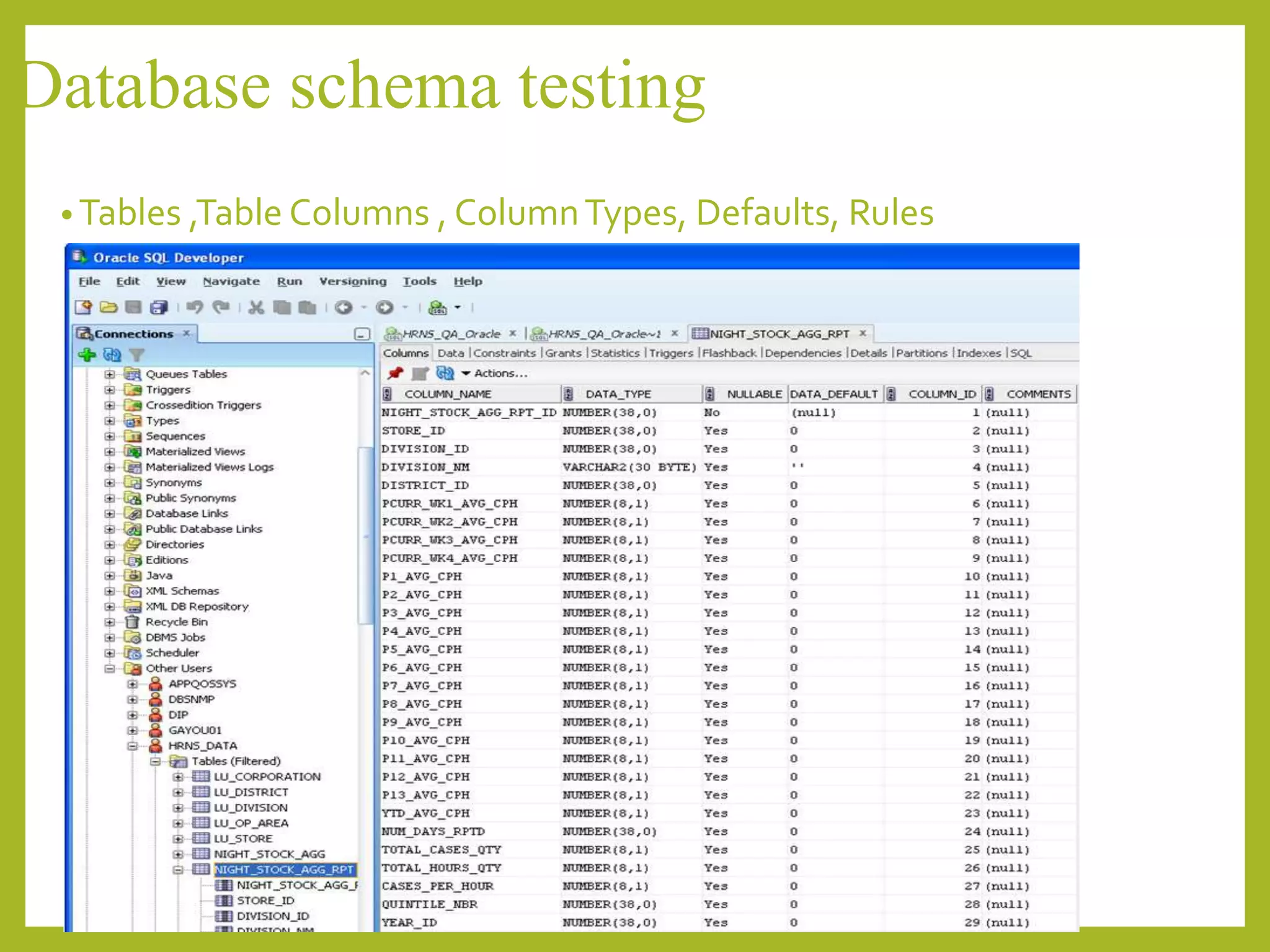1270x952 pixels.
Task: Collapse the Tables (Filtered) node
Action: (x=156, y=762)
